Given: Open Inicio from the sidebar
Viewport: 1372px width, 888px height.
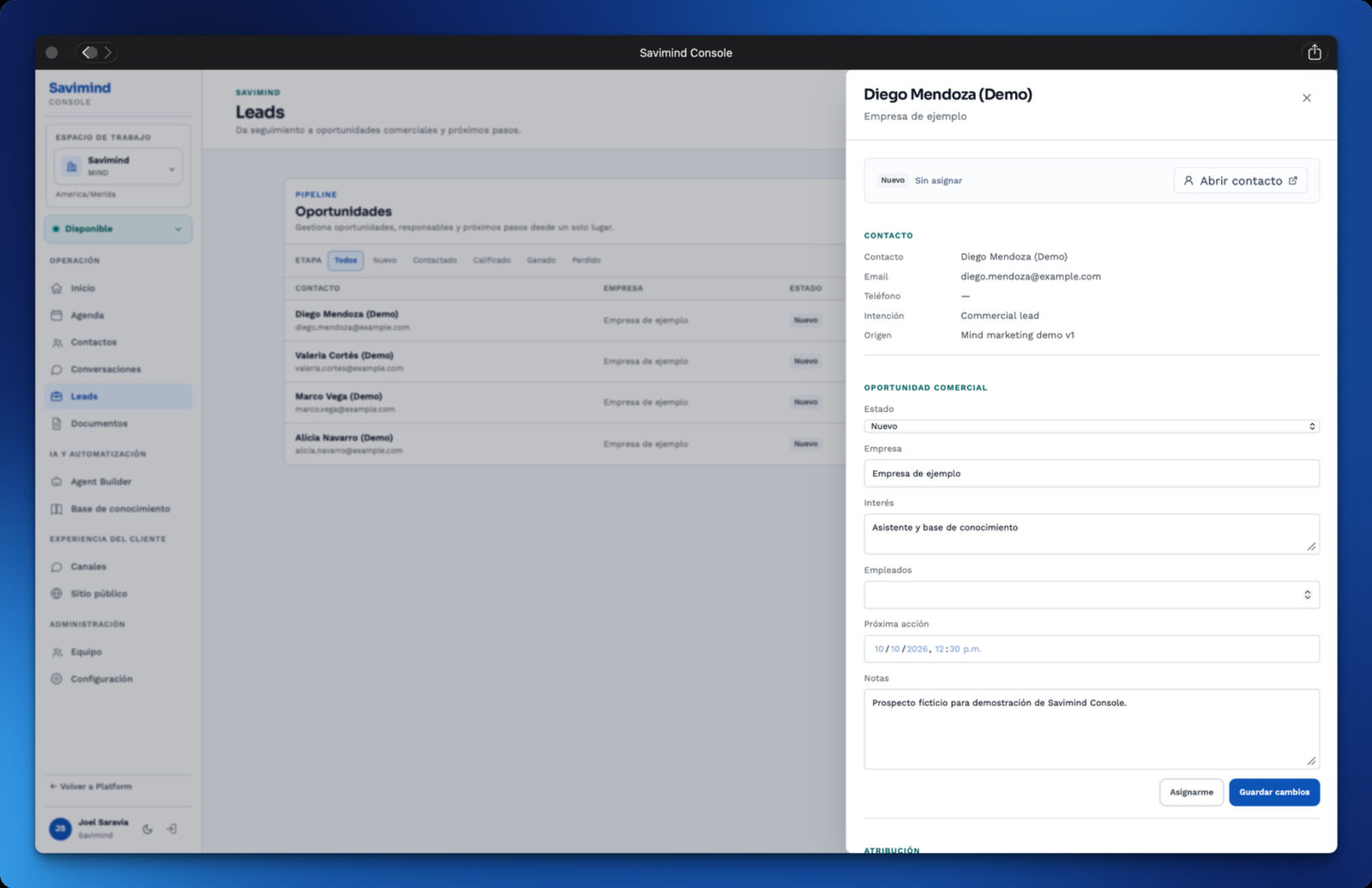Looking at the screenshot, I should click(118, 288).
